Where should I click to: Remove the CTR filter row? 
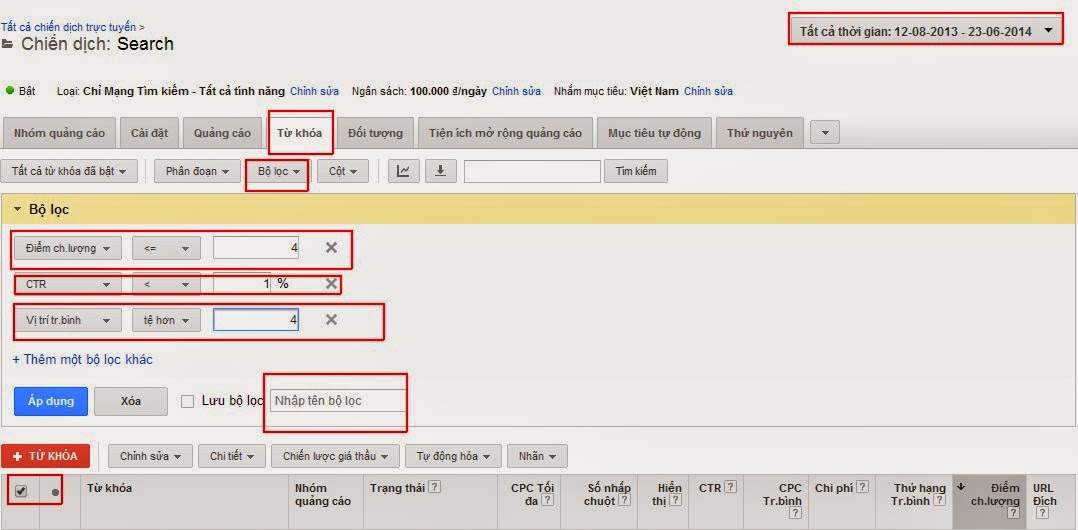click(x=331, y=283)
